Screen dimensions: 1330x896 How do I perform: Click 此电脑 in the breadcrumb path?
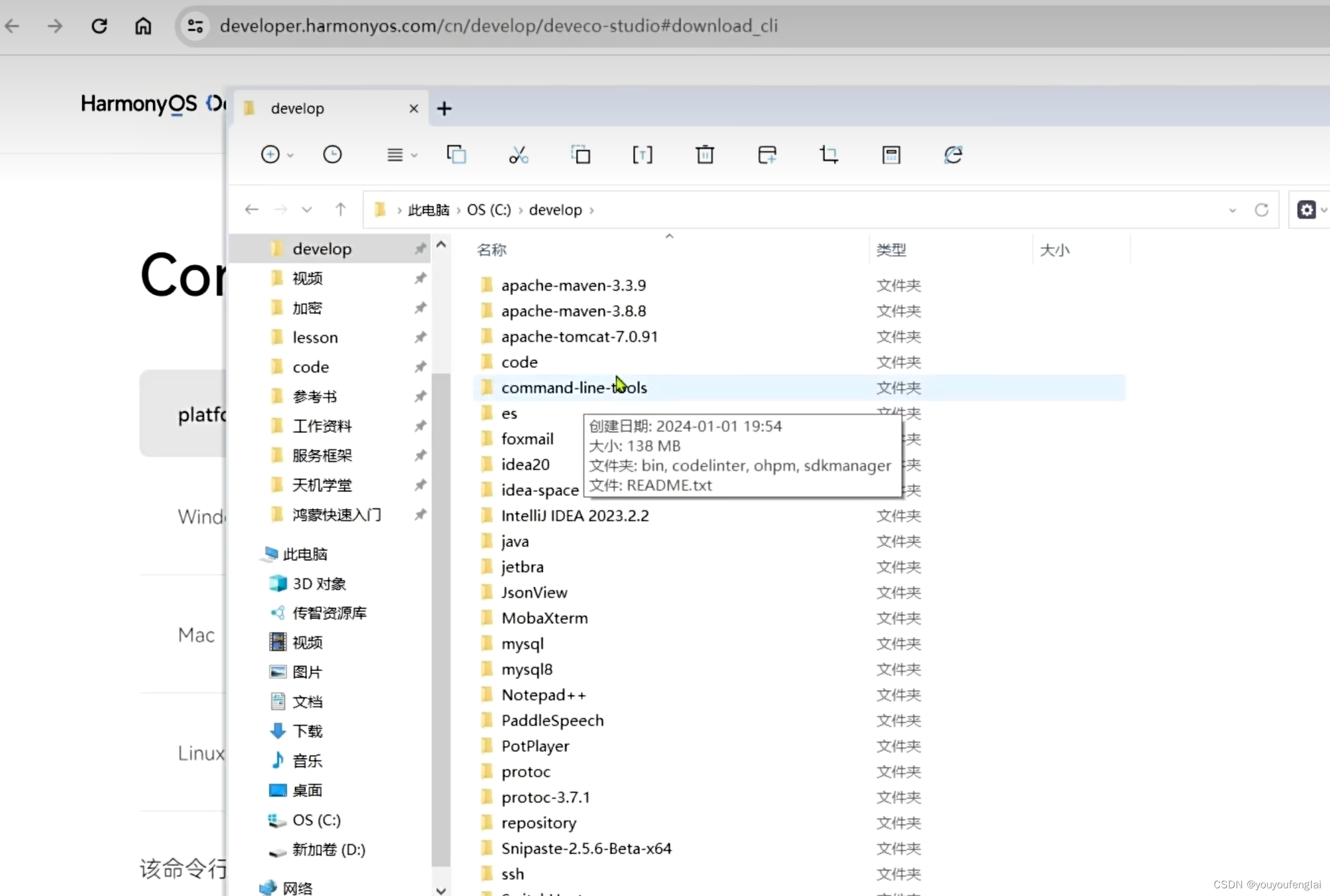click(429, 210)
